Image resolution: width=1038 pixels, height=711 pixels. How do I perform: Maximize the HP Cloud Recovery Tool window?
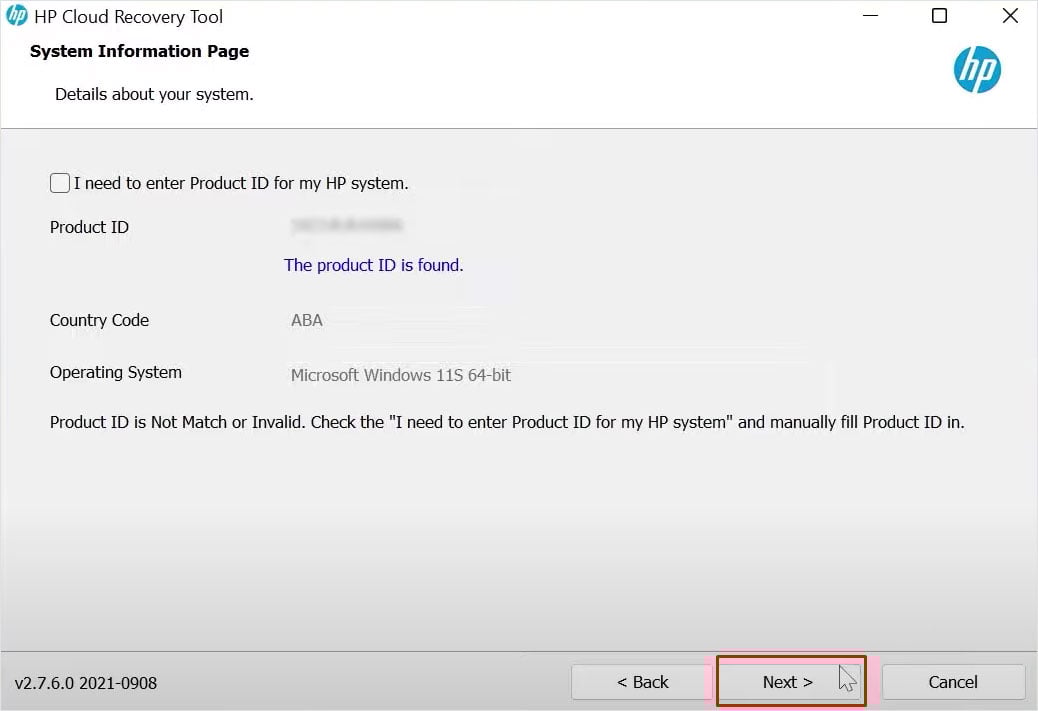(x=939, y=16)
